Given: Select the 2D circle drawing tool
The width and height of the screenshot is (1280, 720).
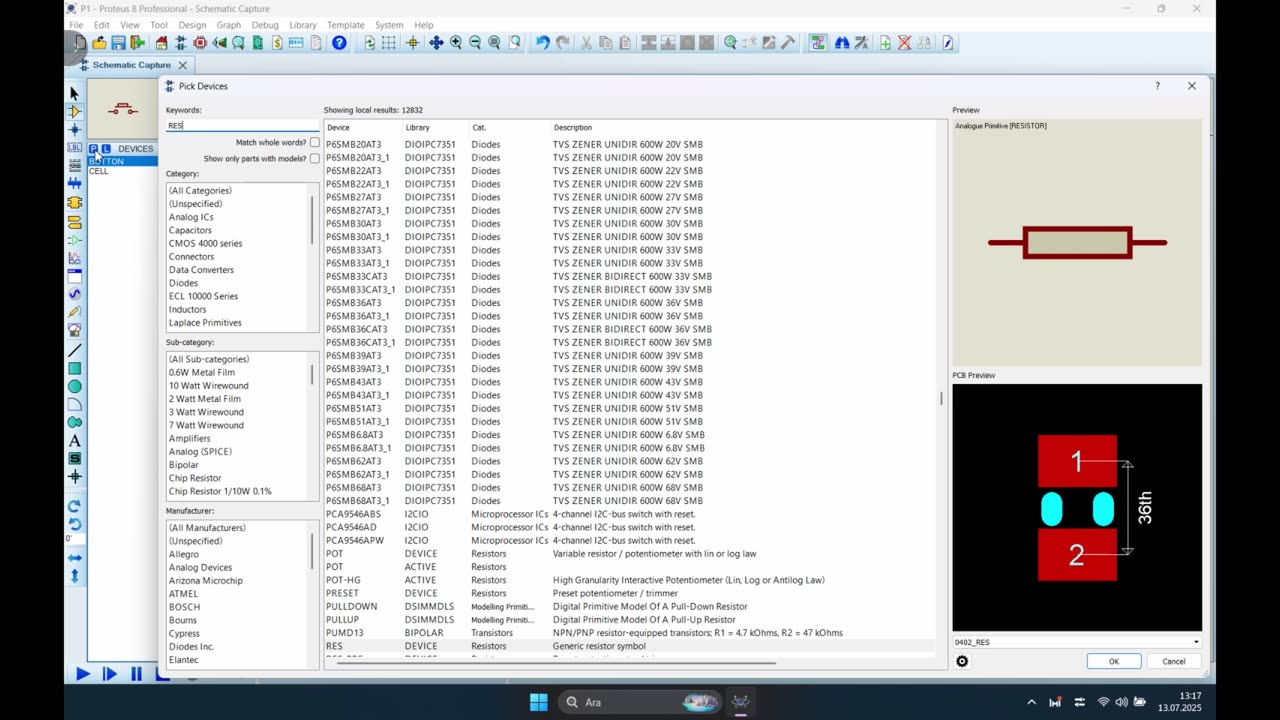Looking at the screenshot, I should tap(74, 387).
